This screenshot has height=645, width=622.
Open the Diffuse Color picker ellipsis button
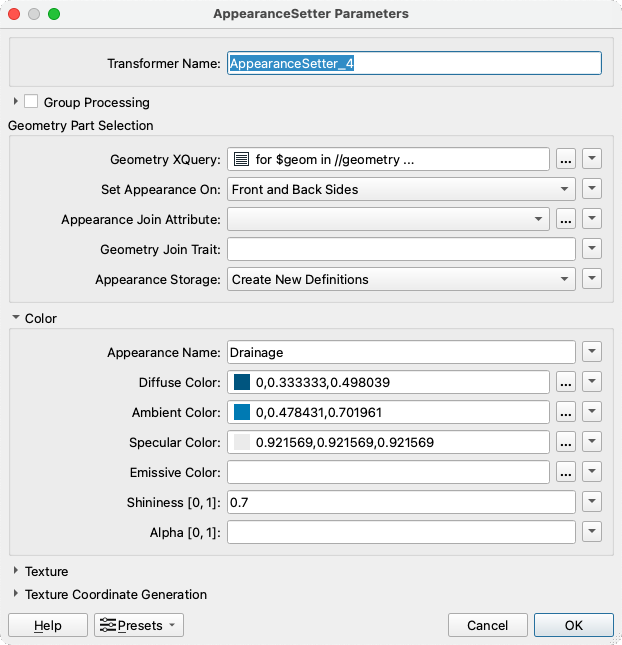[x=566, y=382]
